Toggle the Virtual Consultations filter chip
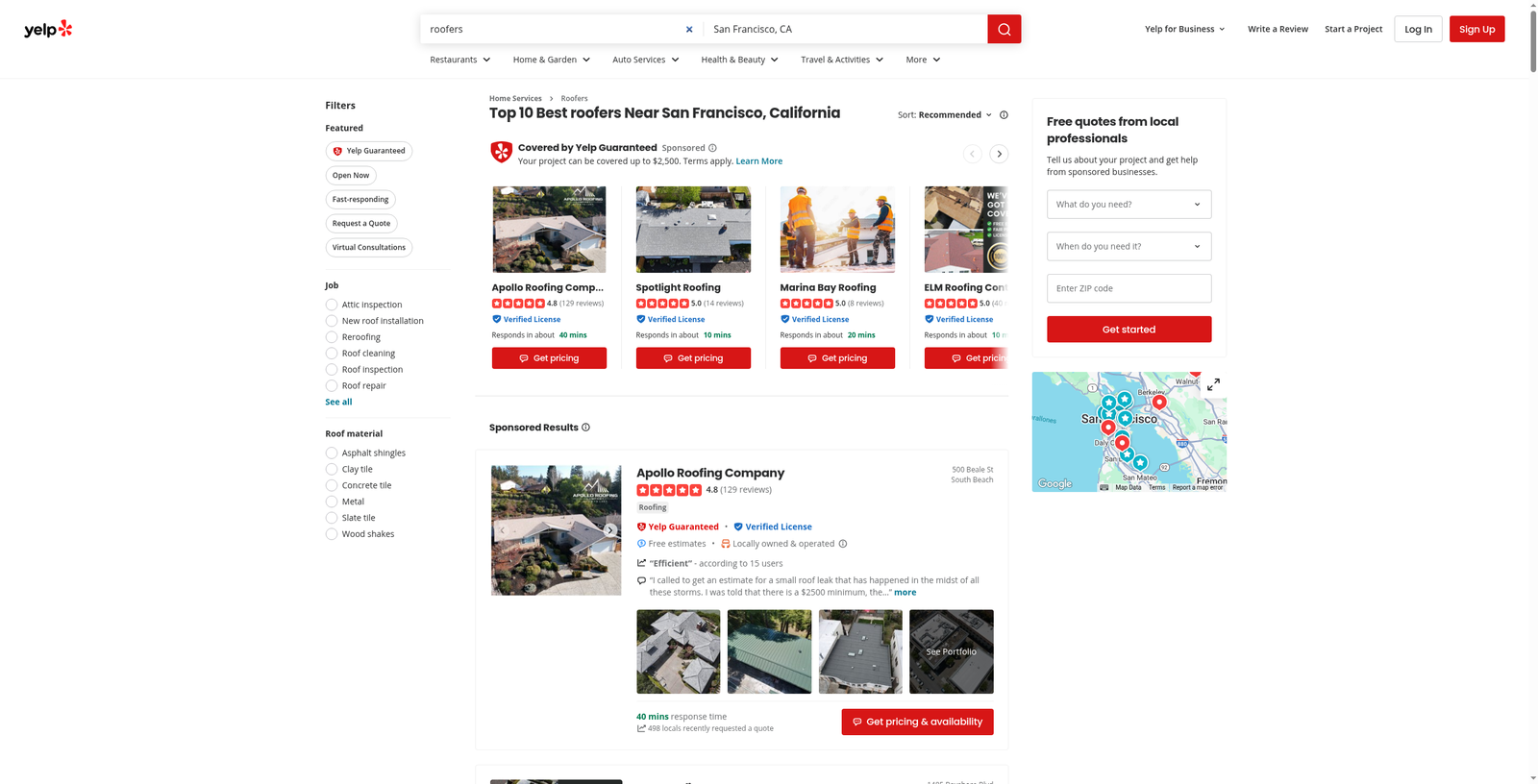1538x784 pixels. [369, 247]
